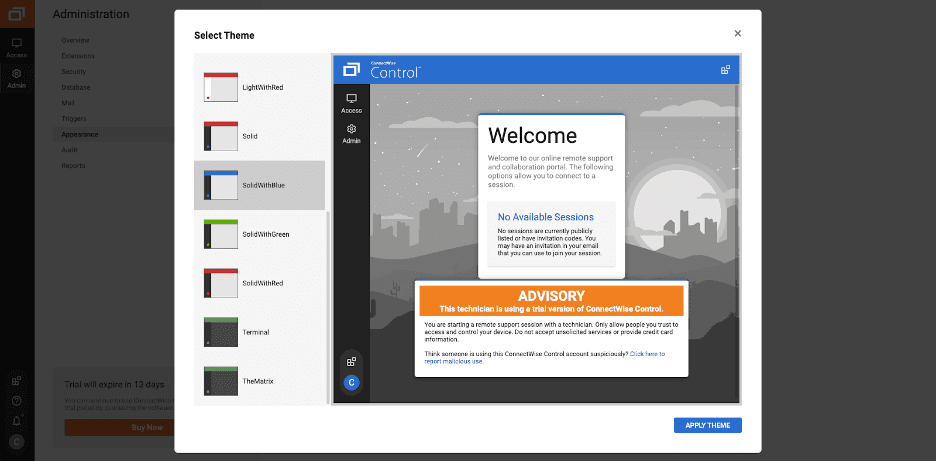Click the Apply Theme button
936x462 pixels.
coord(707,425)
